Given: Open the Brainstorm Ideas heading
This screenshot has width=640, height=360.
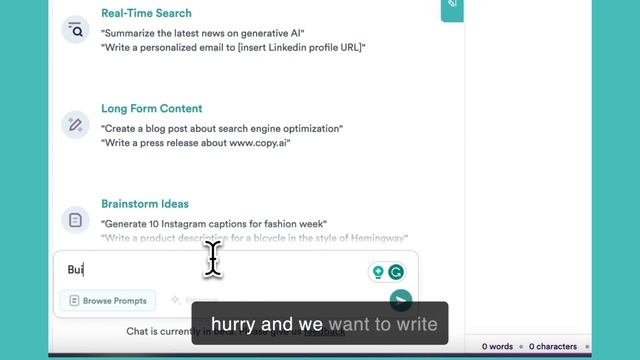Looking at the screenshot, I should [145, 204].
